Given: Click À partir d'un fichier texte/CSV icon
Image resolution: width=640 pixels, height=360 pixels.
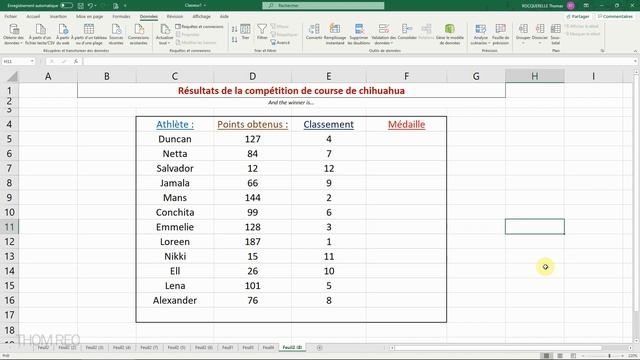Looking at the screenshot, I should click(40, 34).
